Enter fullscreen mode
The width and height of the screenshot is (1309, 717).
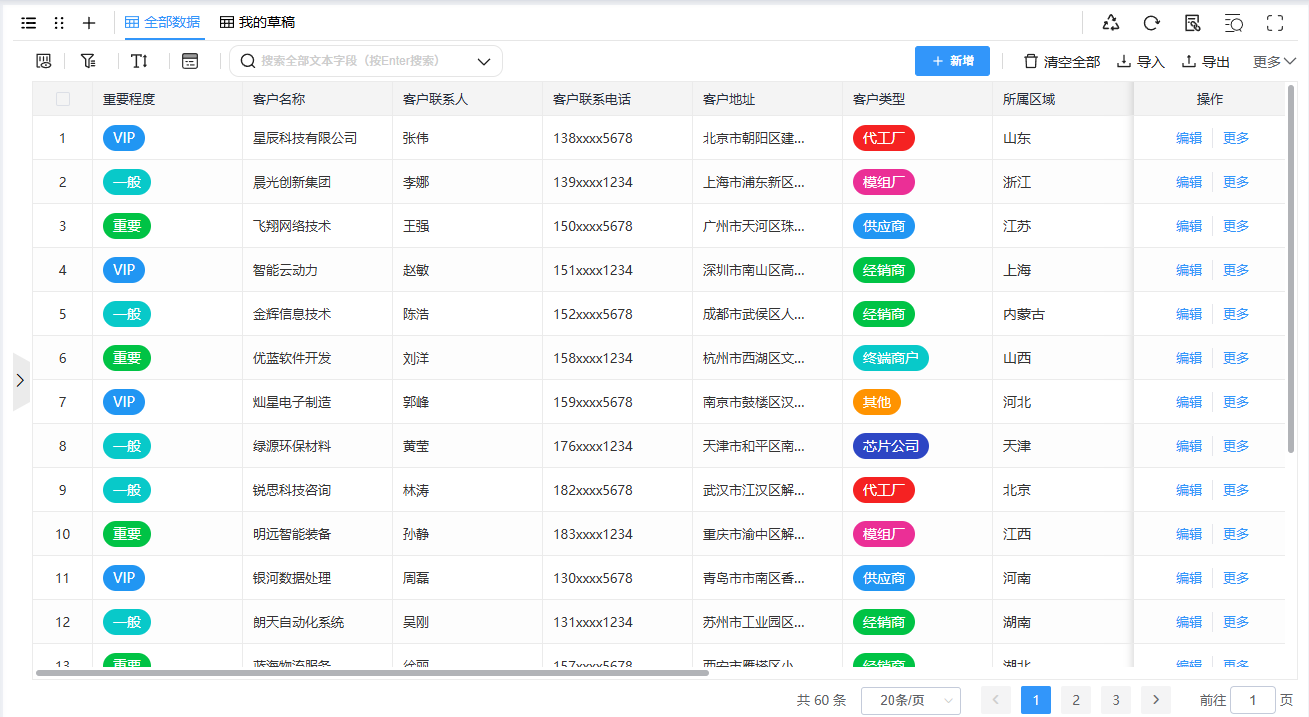1275,22
